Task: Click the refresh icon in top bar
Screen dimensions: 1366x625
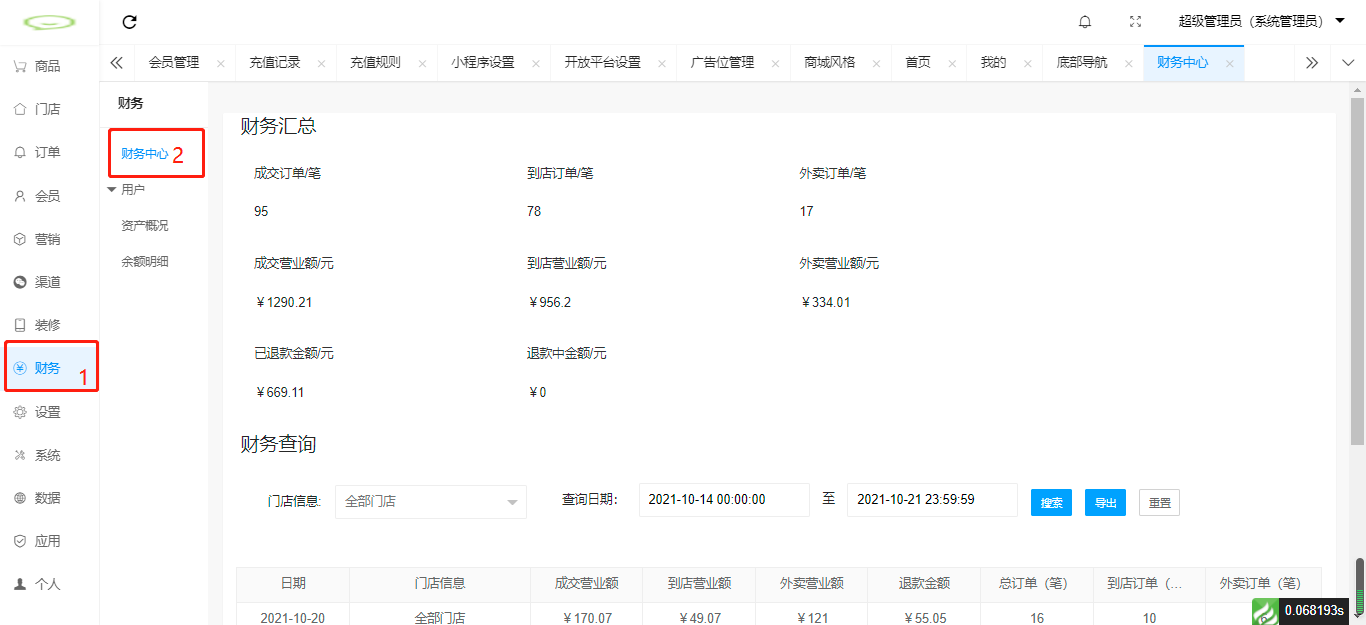Action: point(129,21)
